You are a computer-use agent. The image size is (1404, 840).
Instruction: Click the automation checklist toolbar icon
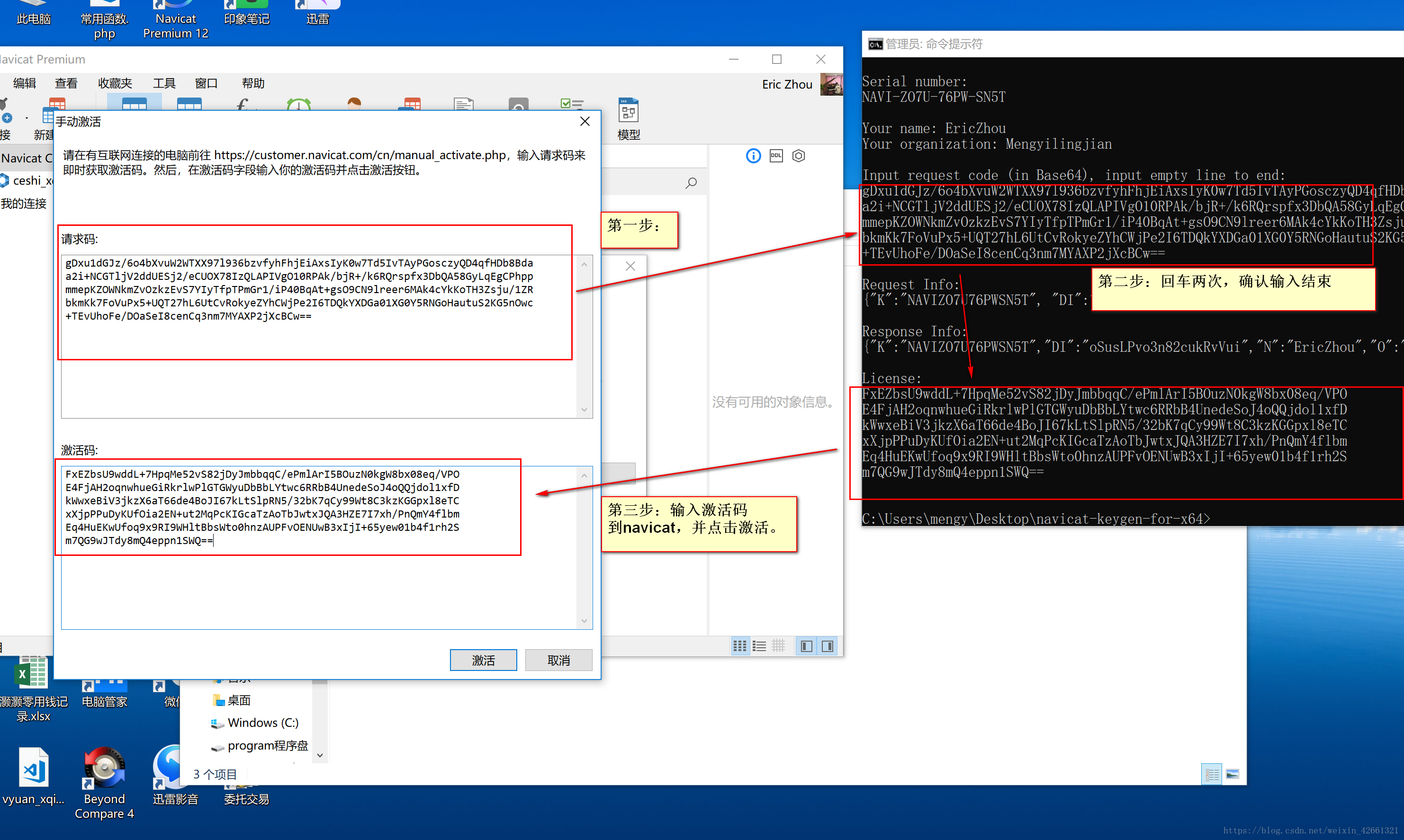[x=572, y=104]
